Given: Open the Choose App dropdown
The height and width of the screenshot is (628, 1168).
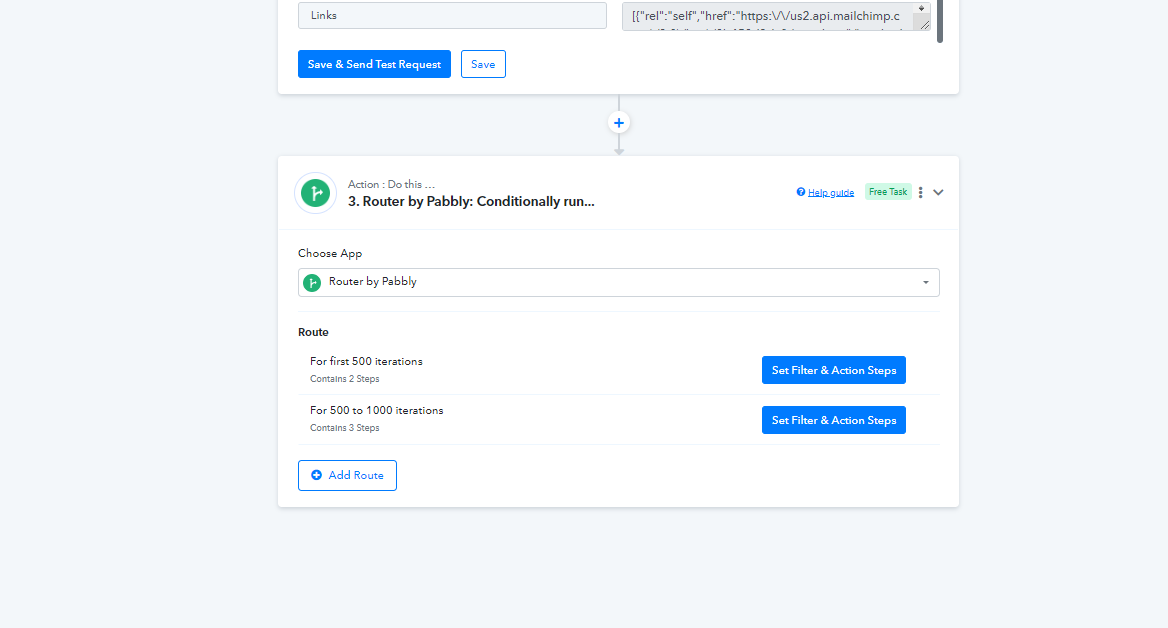Looking at the screenshot, I should (618, 282).
